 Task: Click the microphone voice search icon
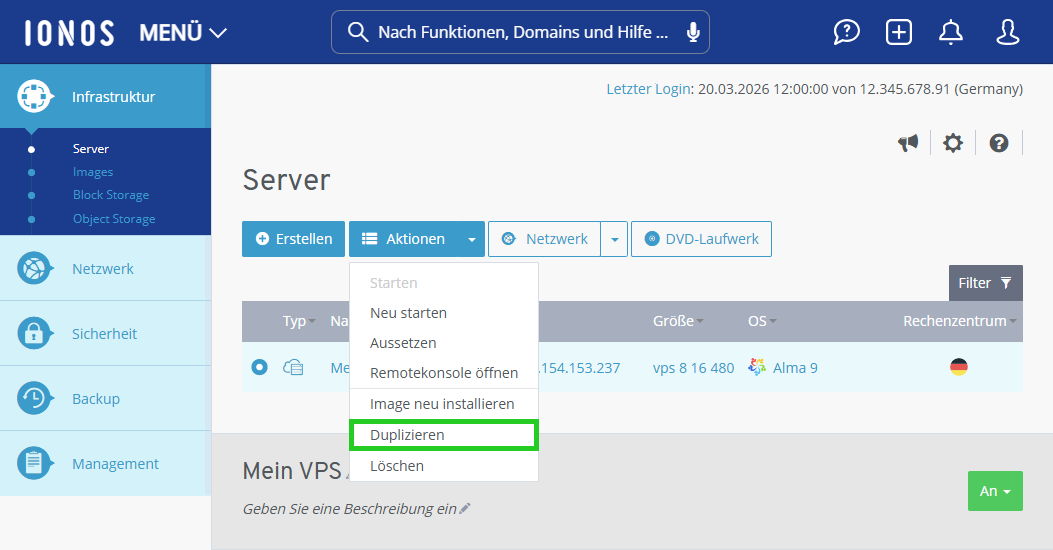pos(693,32)
